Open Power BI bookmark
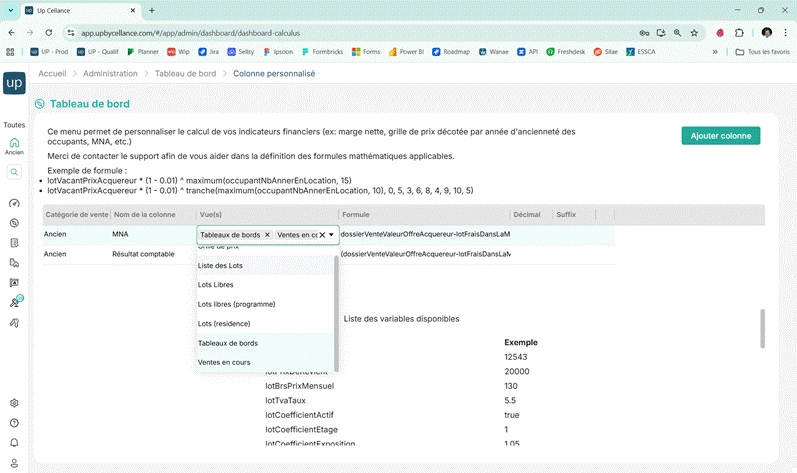Viewport: 797px width, 473px height. click(406, 52)
